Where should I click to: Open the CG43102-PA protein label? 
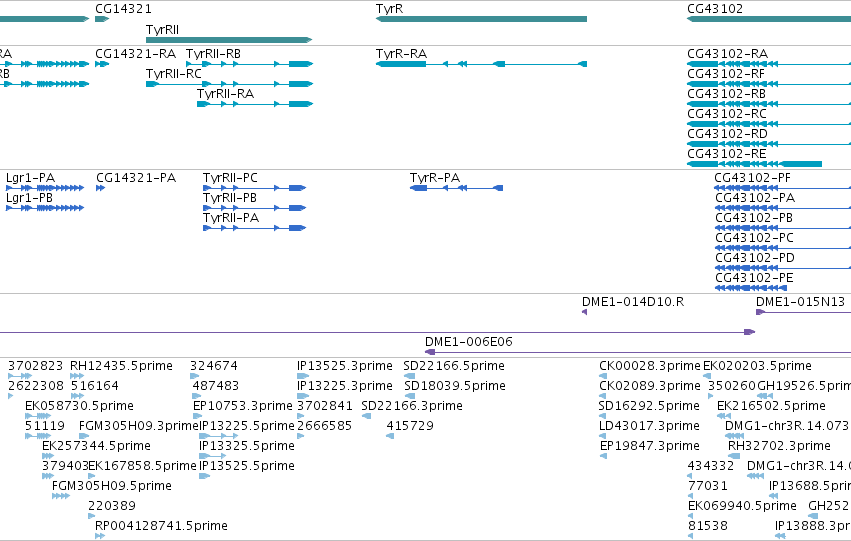click(x=755, y=198)
